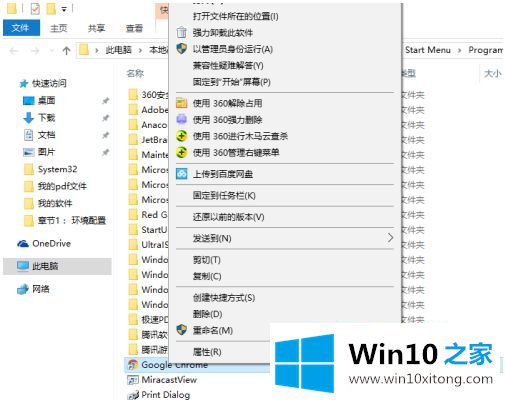505x405 pixels.
Task: Select the Mainte folder row
Action: pyautogui.click(x=148, y=155)
